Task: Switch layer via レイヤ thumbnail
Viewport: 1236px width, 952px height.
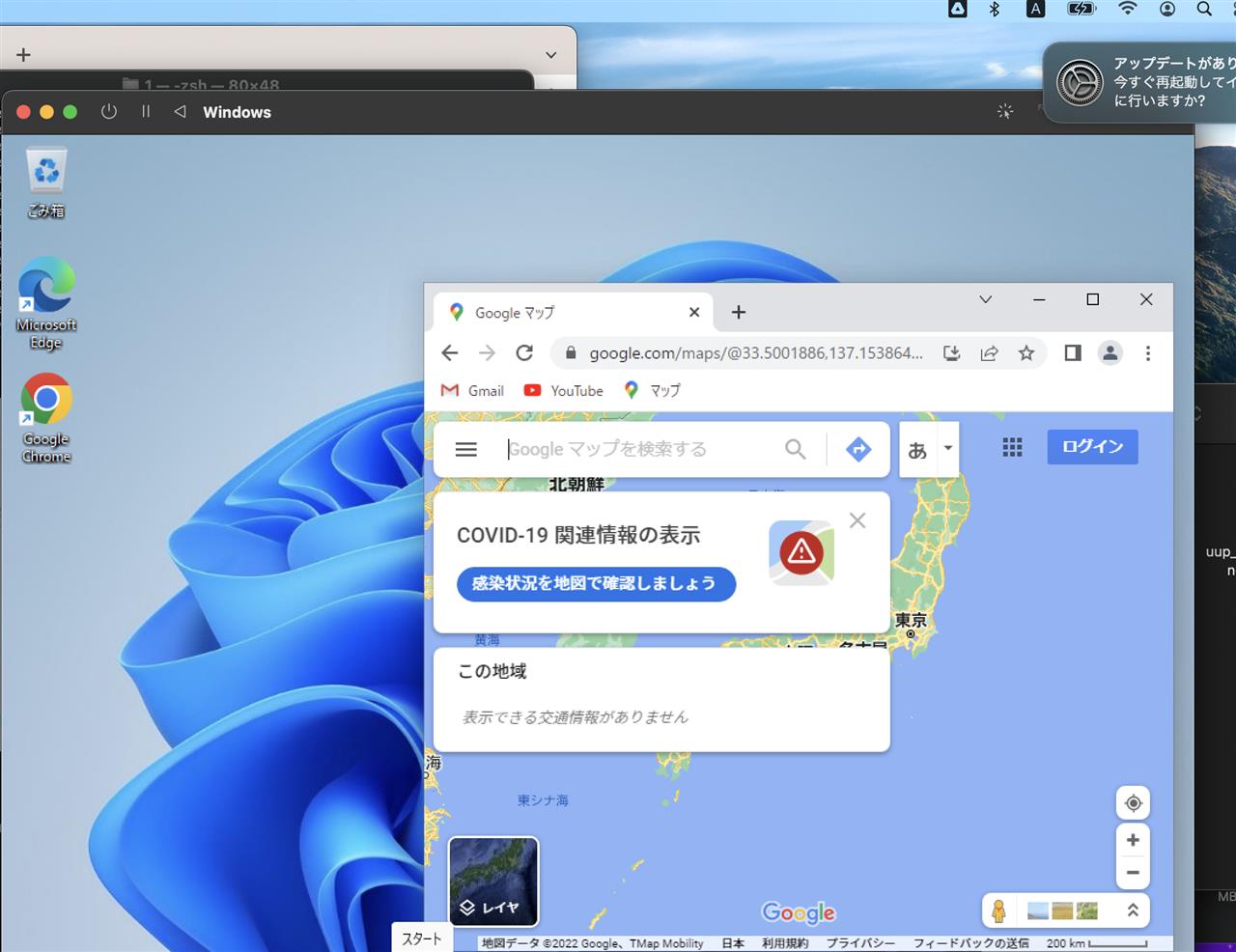Action: [493, 882]
